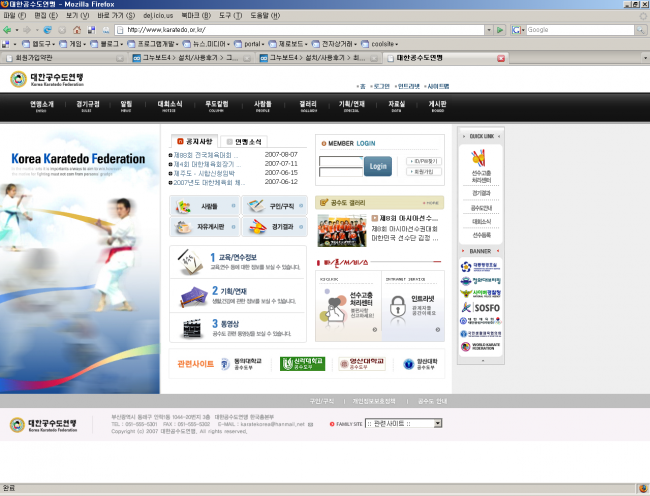Switch to the 연맹소식 news tab
The height and width of the screenshot is (496, 650).
click(x=244, y=142)
